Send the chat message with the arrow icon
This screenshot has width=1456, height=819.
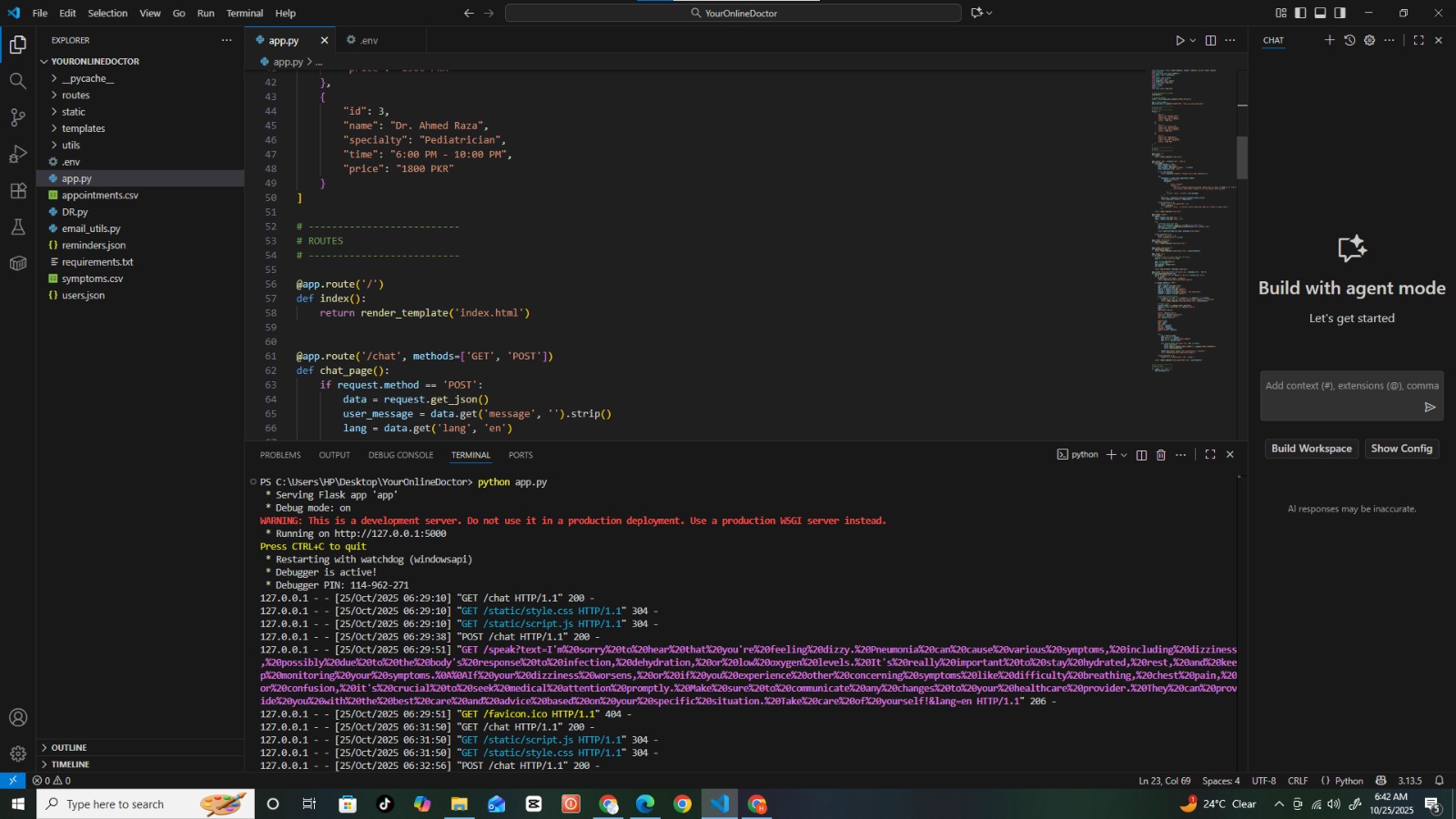pyautogui.click(x=1430, y=407)
